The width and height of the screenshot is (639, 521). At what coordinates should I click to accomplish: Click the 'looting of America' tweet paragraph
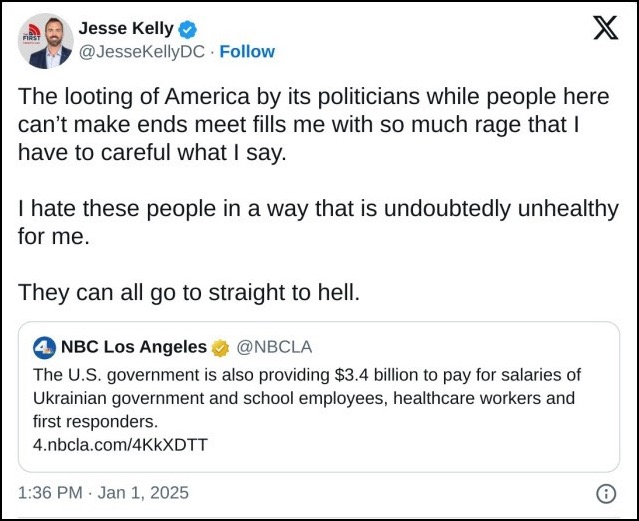314,124
